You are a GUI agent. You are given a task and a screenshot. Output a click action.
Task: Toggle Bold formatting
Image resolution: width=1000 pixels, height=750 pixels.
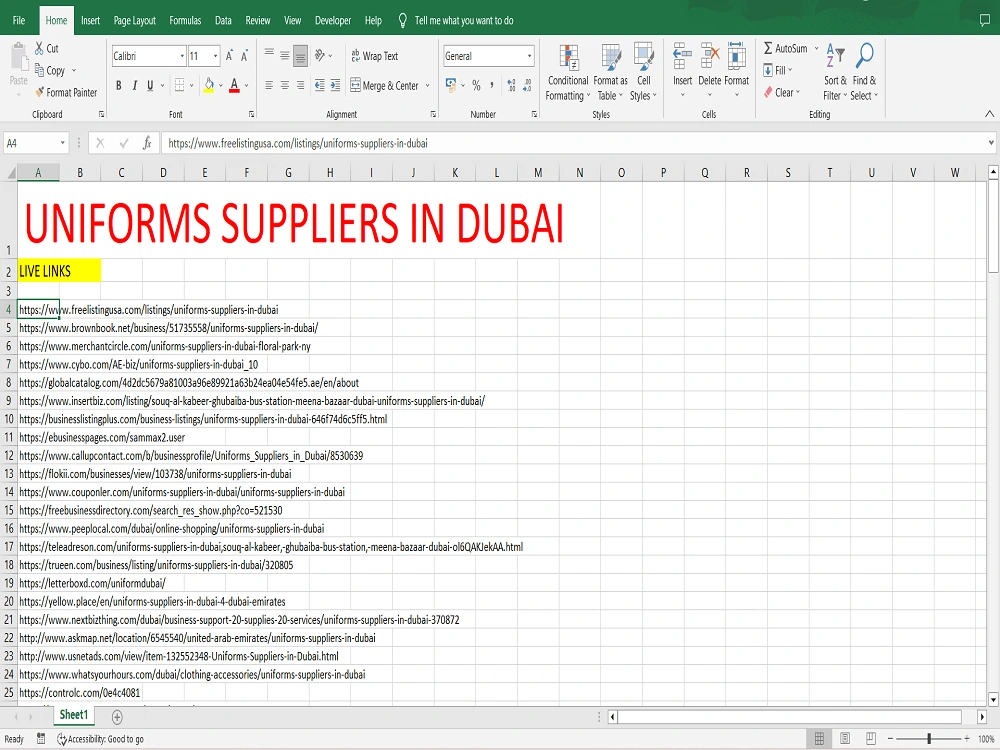pos(119,85)
